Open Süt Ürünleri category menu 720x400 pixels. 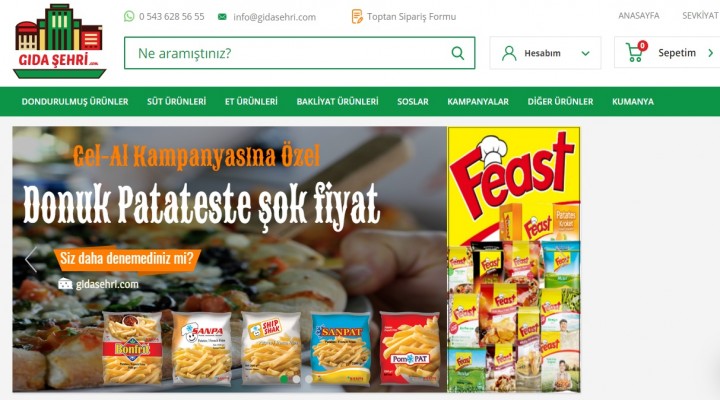click(x=176, y=101)
